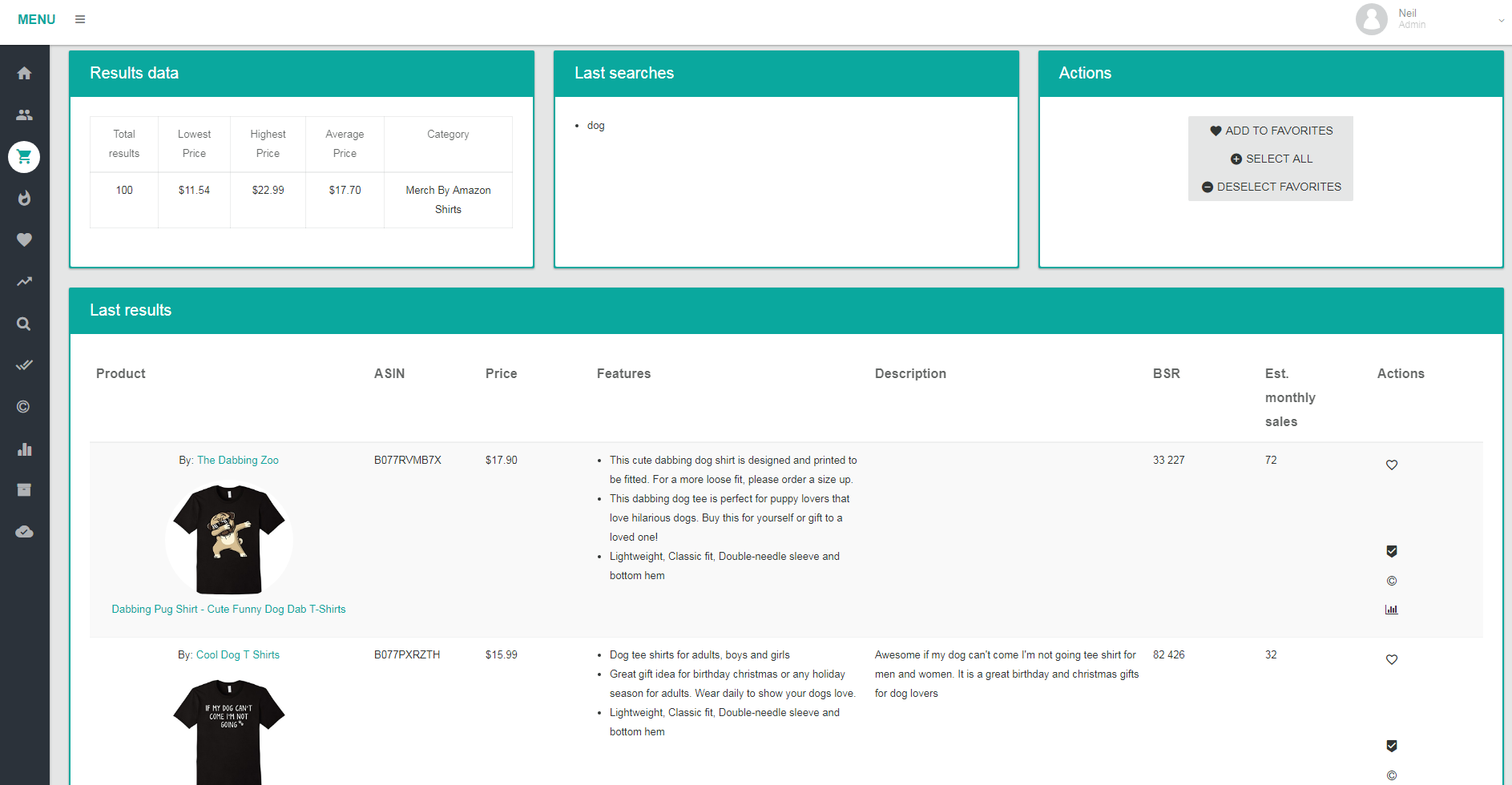The width and height of the screenshot is (1512, 785).
Task: Sort by the Product column header
Action: tap(121, 373)
